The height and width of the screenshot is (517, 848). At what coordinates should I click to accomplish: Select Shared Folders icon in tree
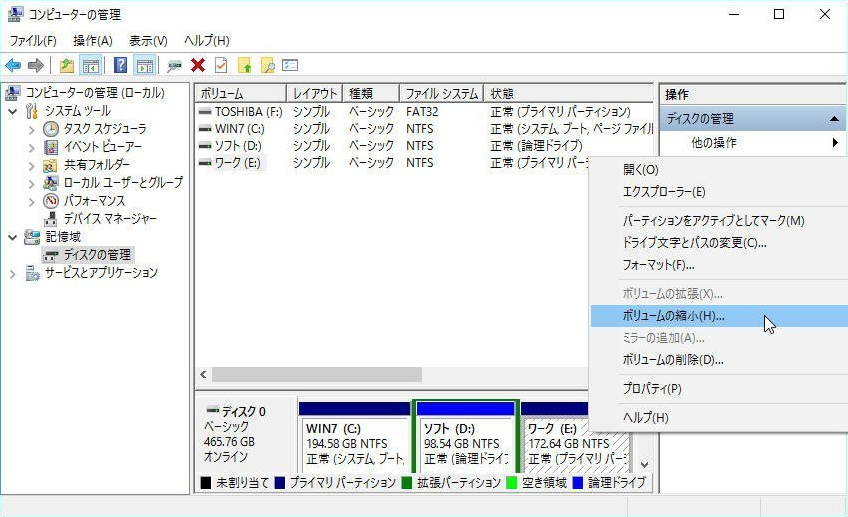pyautogui.click(x=50, y=165)
